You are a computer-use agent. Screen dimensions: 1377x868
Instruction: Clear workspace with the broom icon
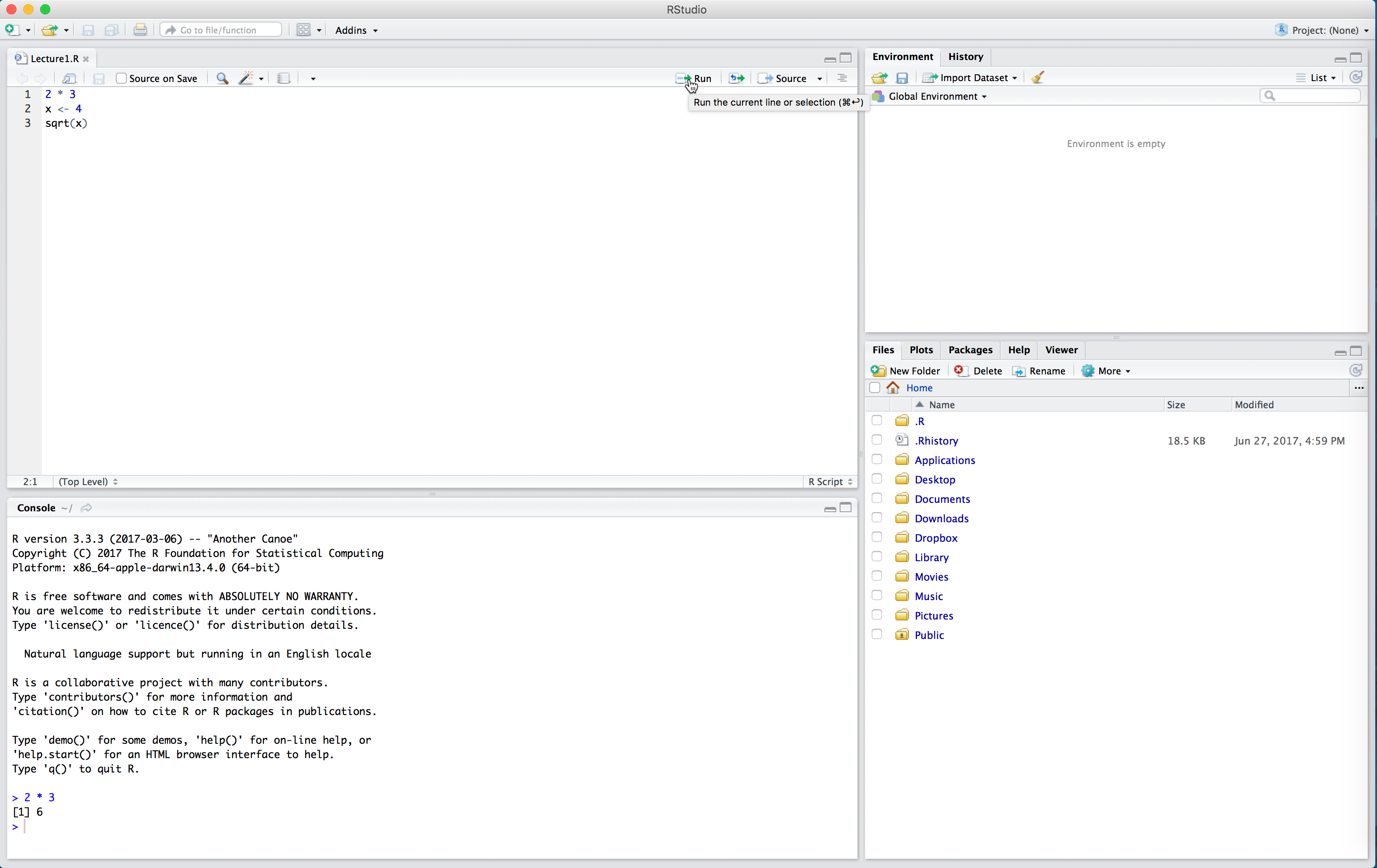(x=1038, y=78)
